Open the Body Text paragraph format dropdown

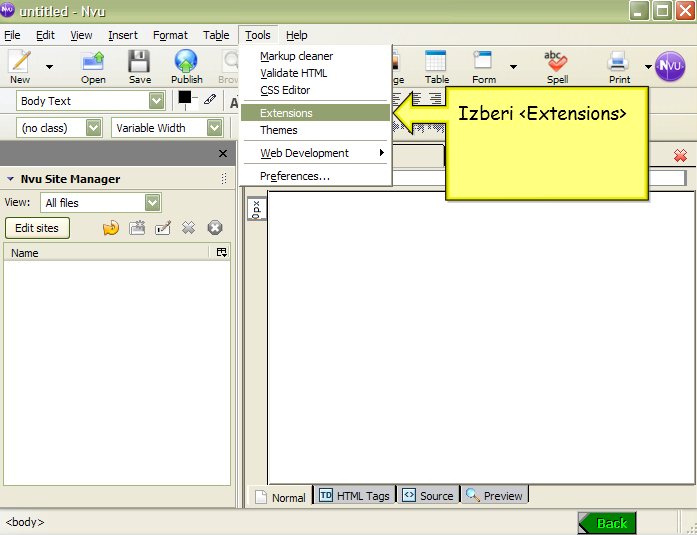click(x=91, y=101)
